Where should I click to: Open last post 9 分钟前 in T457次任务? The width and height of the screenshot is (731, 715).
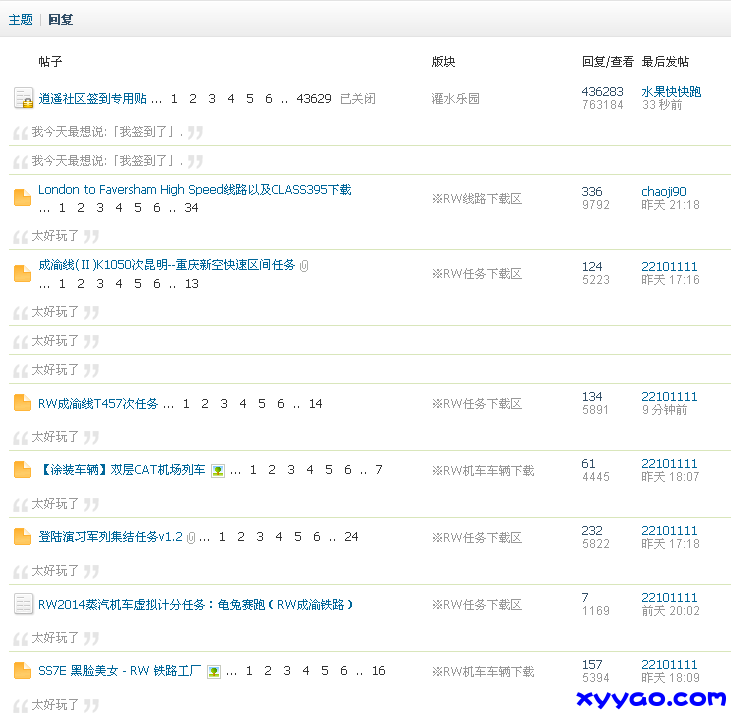pos(664,410)
